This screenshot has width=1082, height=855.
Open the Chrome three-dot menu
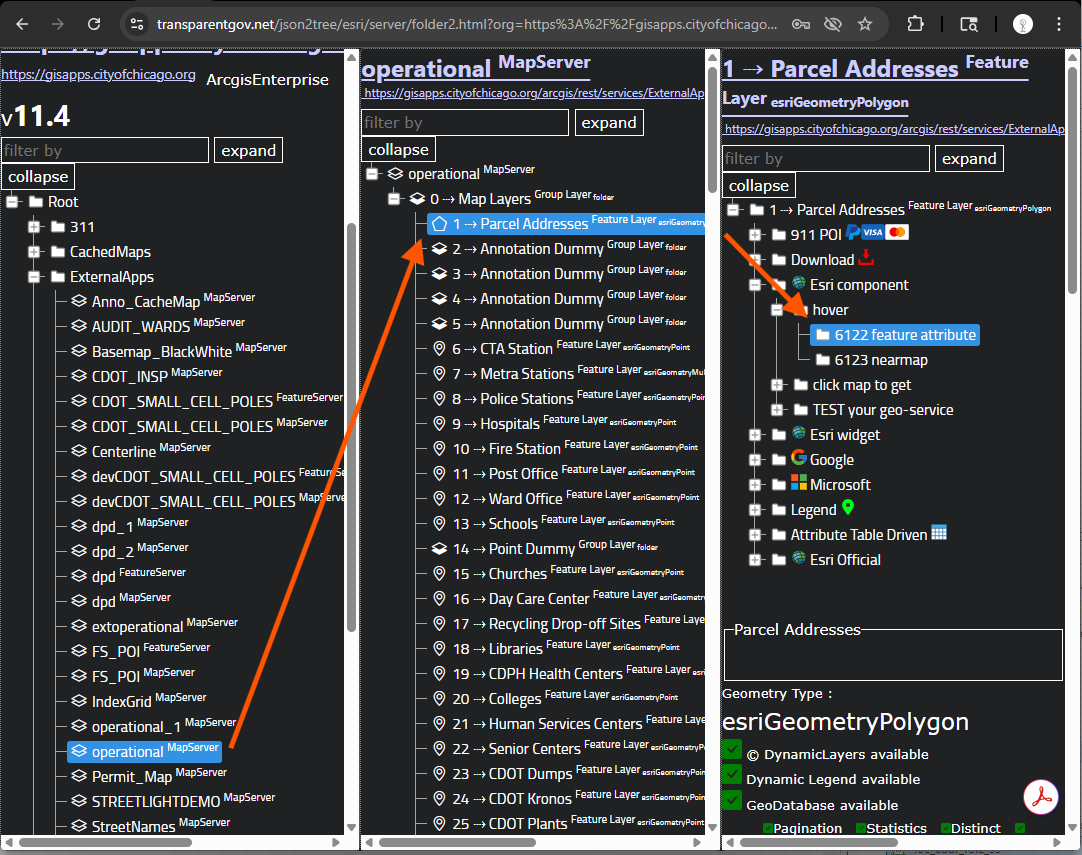point(1059,24)
